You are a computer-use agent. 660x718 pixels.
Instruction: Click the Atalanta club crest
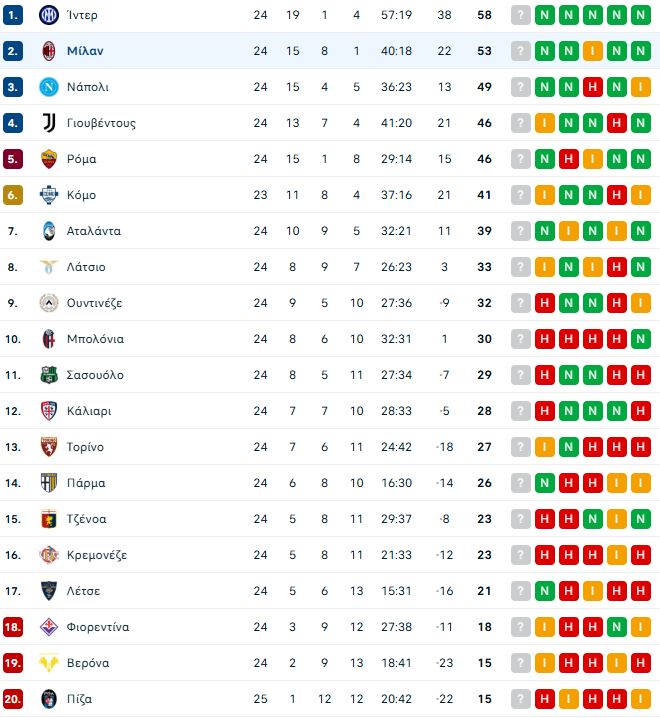49,231
